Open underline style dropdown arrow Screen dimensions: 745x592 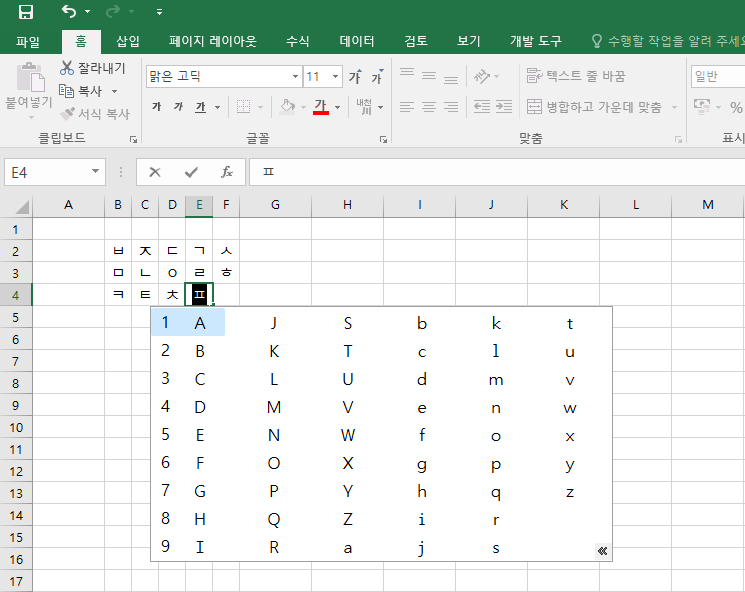click(217, 107)
